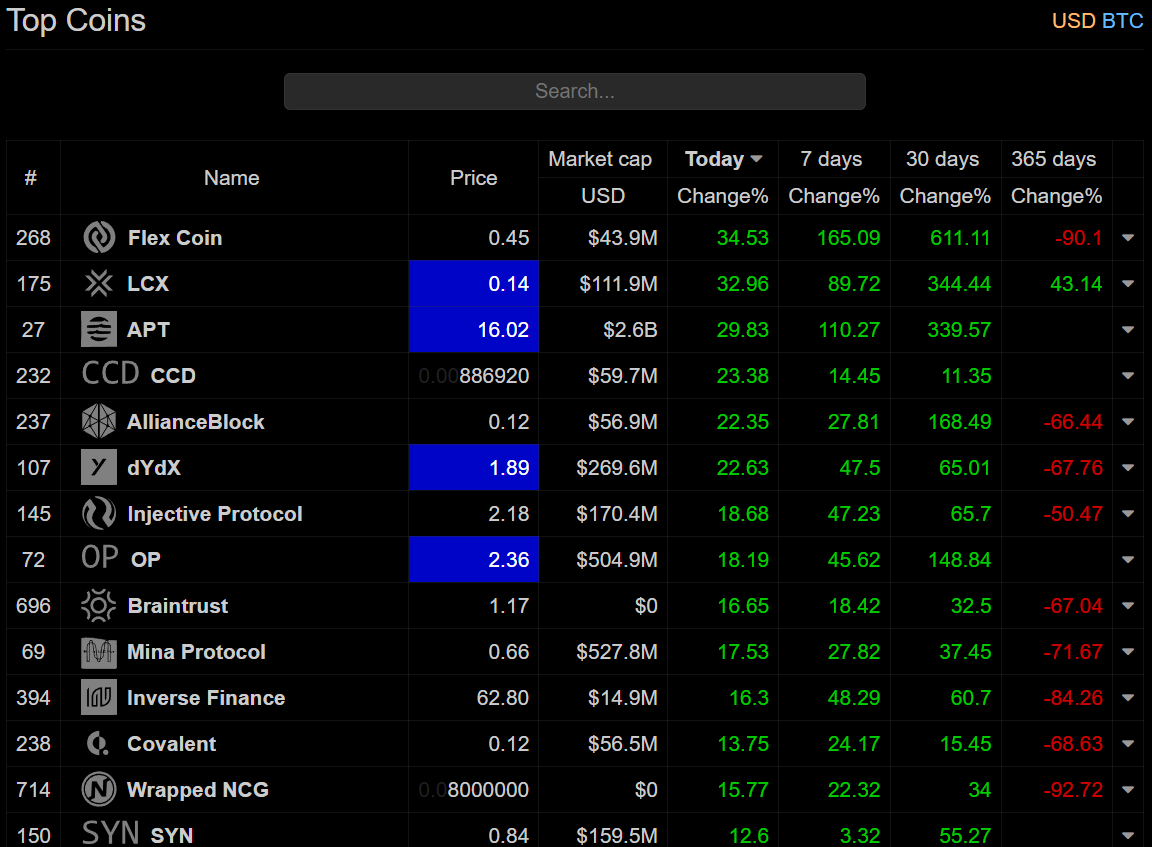Viewport: 1152px width, 847px height.
Task: Expand the Braintrust row arrow
Action: point(1128,606)
